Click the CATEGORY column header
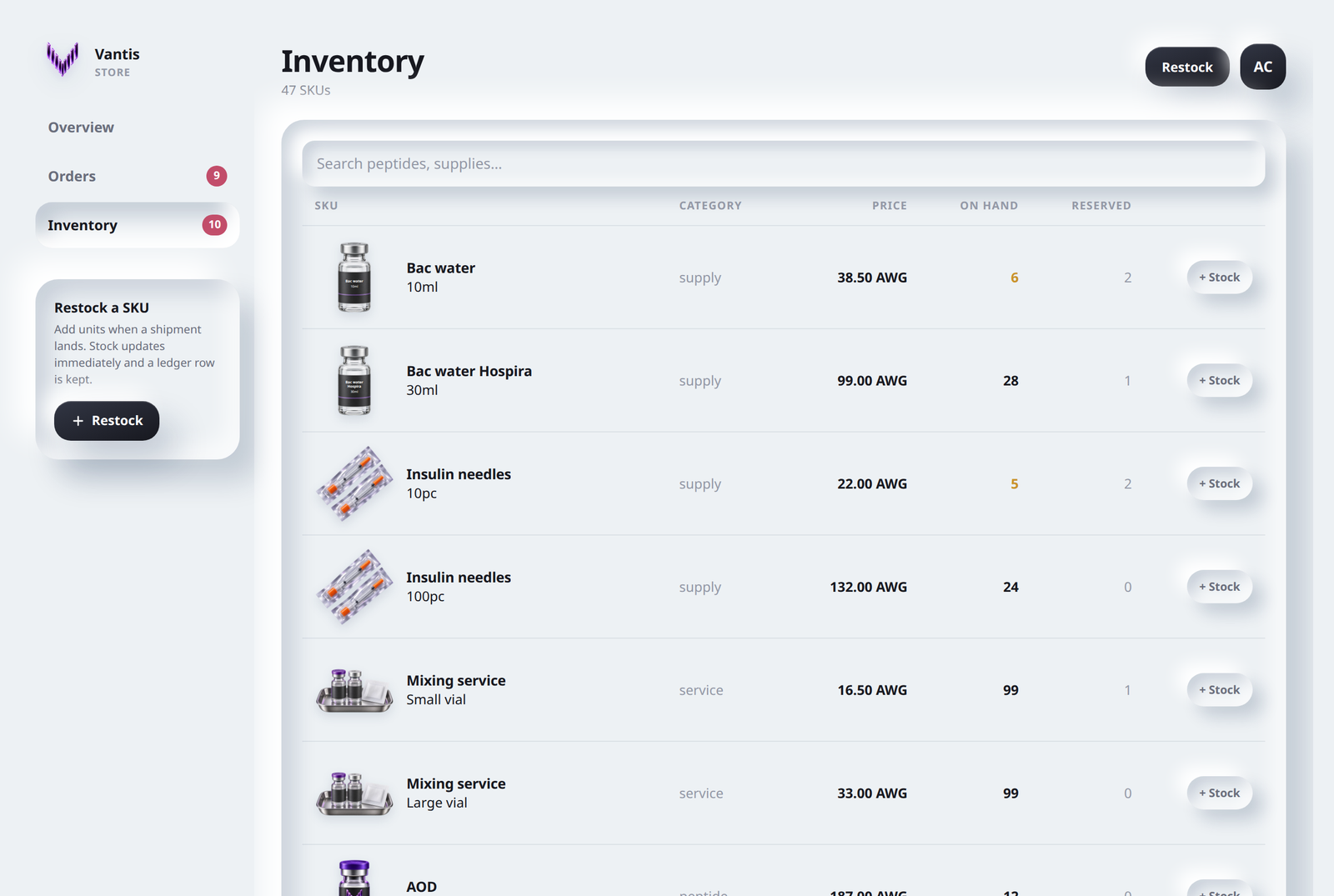 pyautogui.click(x=710, y=206)
